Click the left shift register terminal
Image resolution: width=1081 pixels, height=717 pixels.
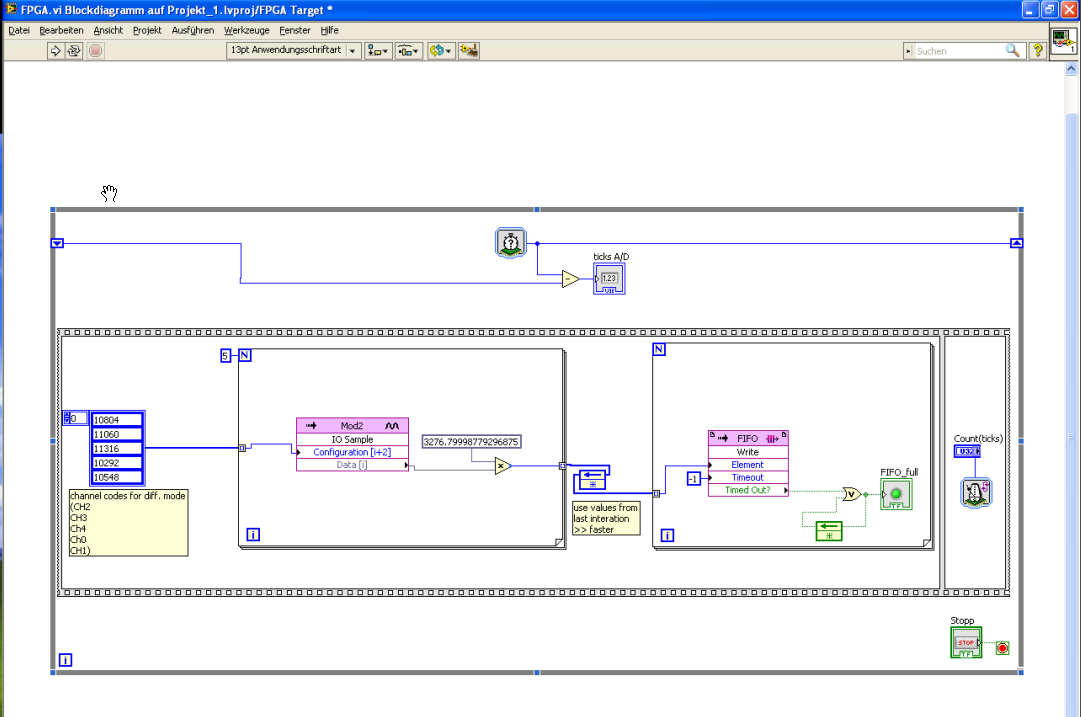57,243
